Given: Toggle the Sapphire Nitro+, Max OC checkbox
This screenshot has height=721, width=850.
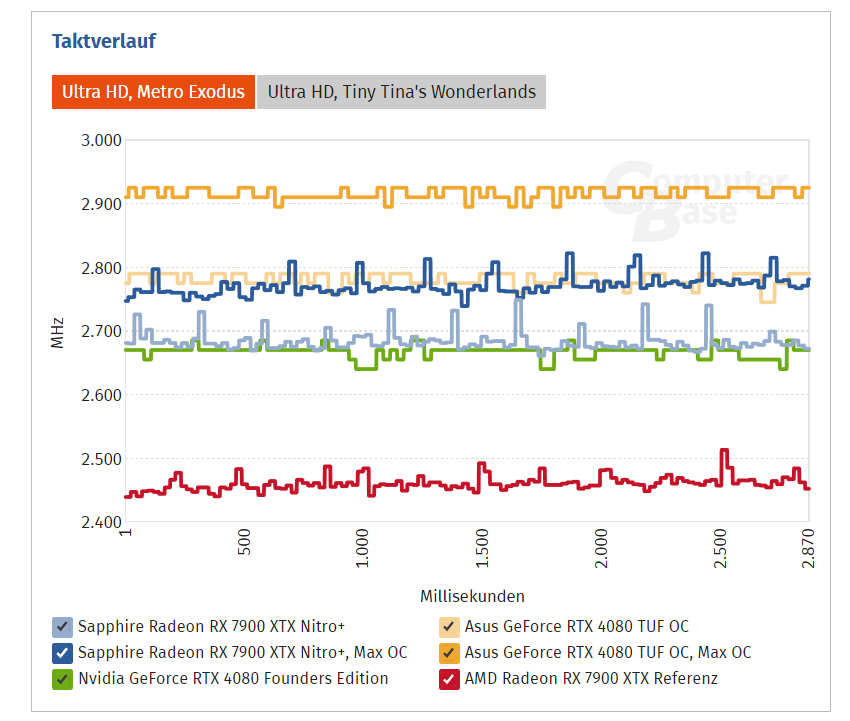Looking at the screenshot, I should coord(62,653).
